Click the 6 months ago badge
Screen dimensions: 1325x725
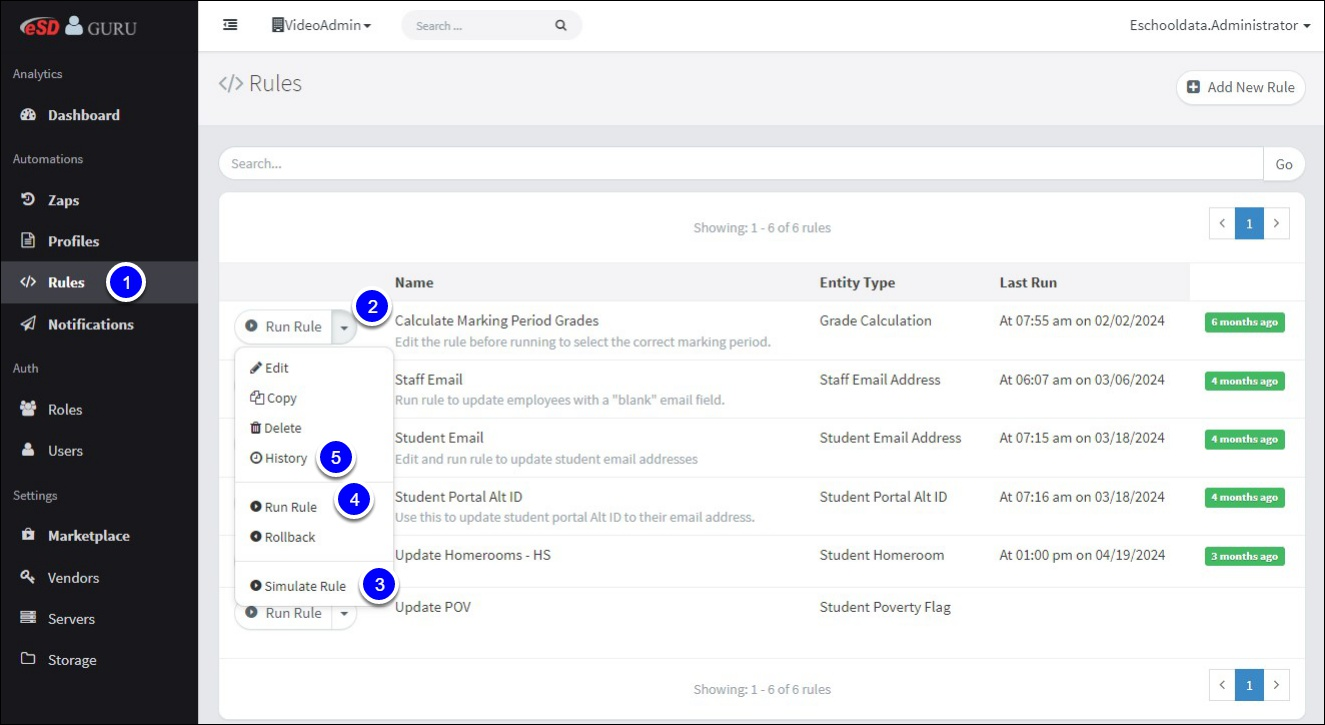point(1245,322)
